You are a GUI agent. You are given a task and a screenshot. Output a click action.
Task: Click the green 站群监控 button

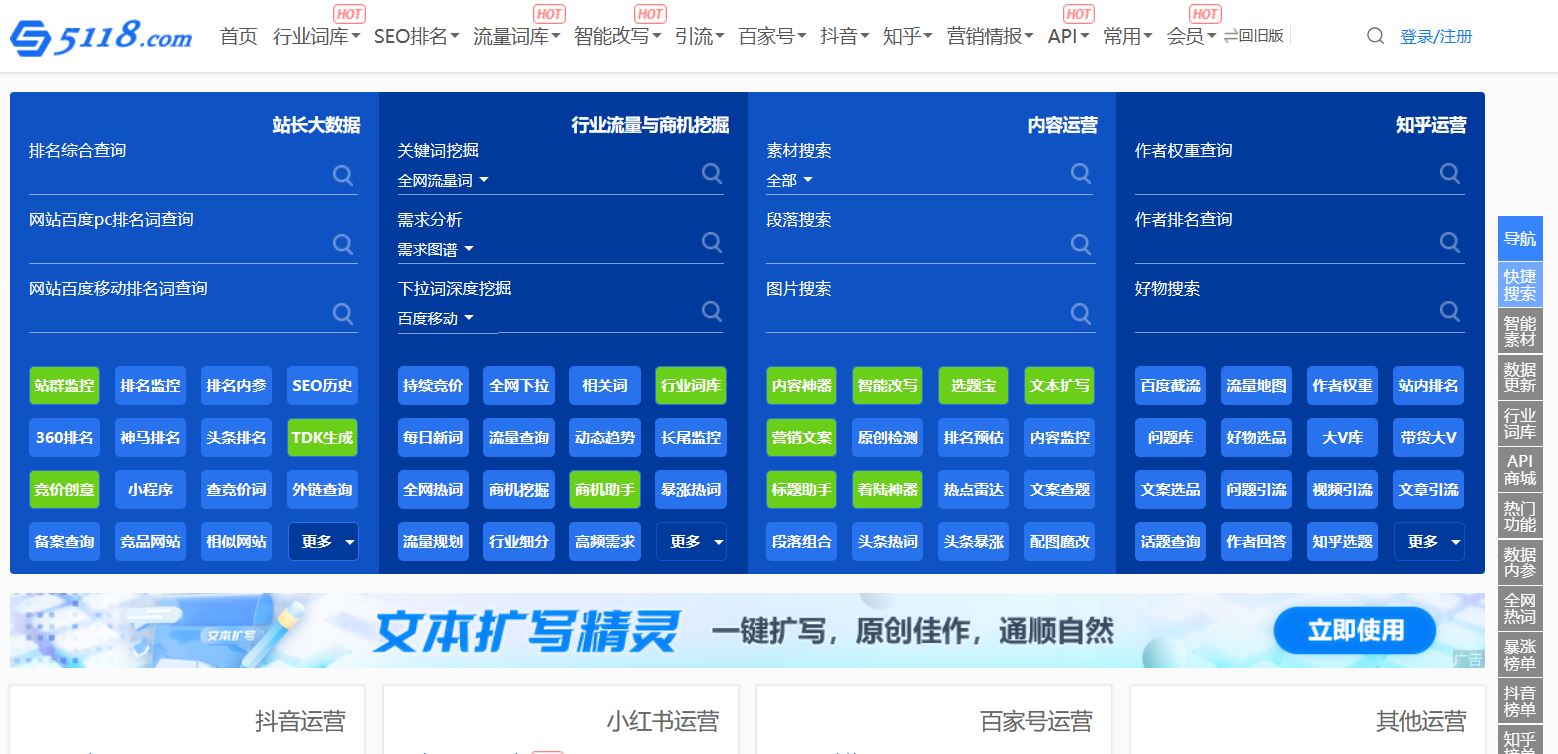pyautogui.click(x=64, y=385)
